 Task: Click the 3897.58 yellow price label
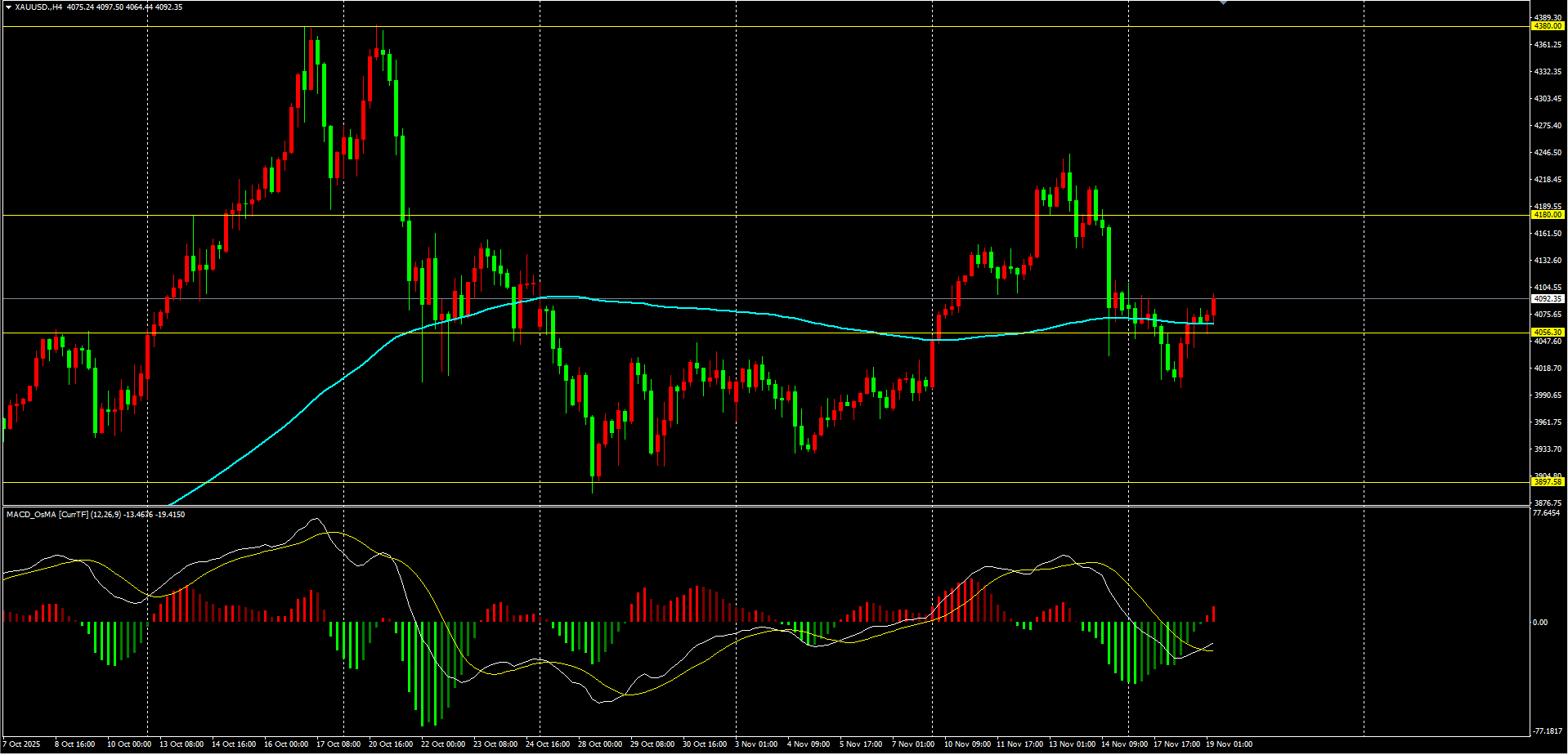[x=1548, y=482]
